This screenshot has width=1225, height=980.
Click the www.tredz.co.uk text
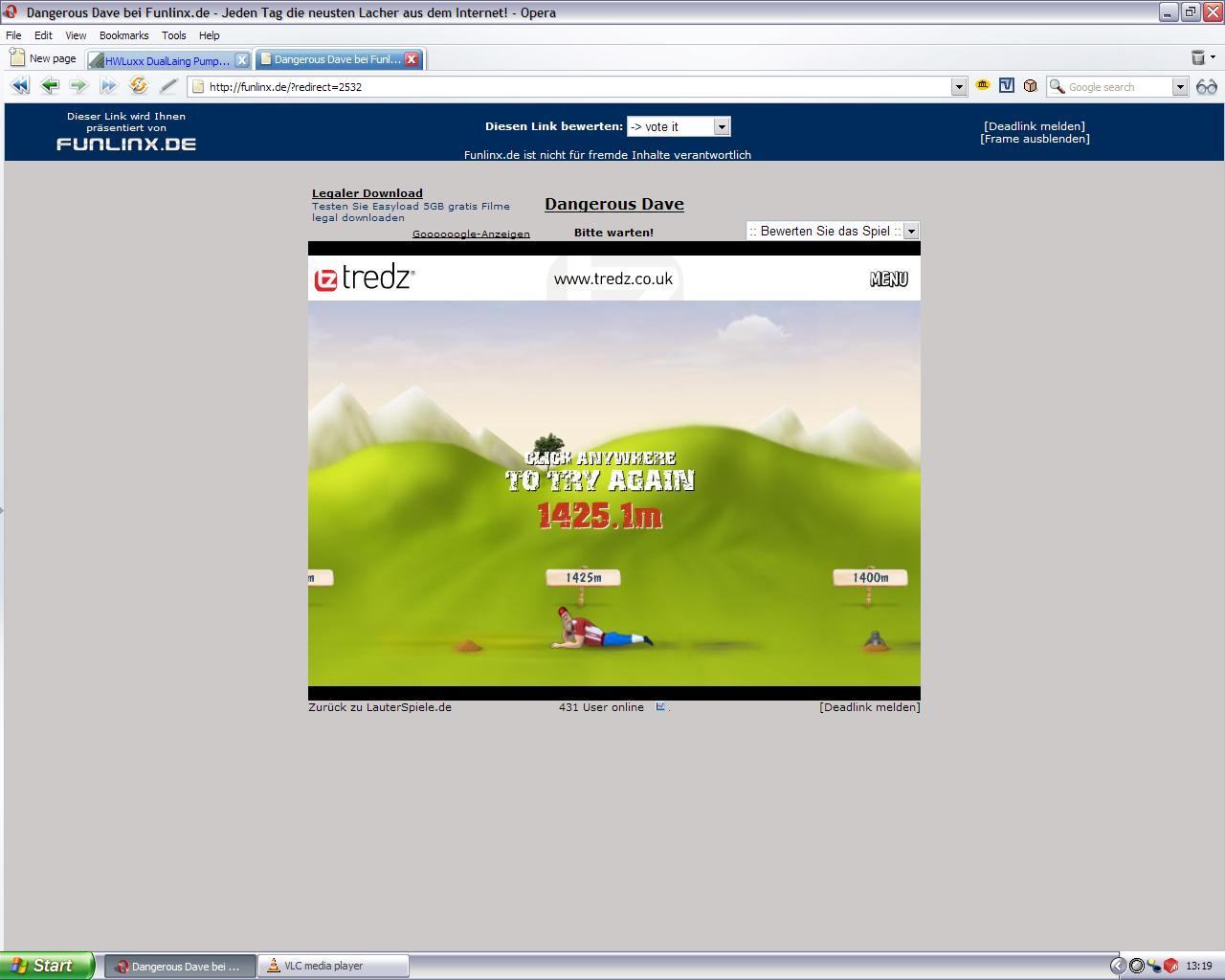[613, 278]
